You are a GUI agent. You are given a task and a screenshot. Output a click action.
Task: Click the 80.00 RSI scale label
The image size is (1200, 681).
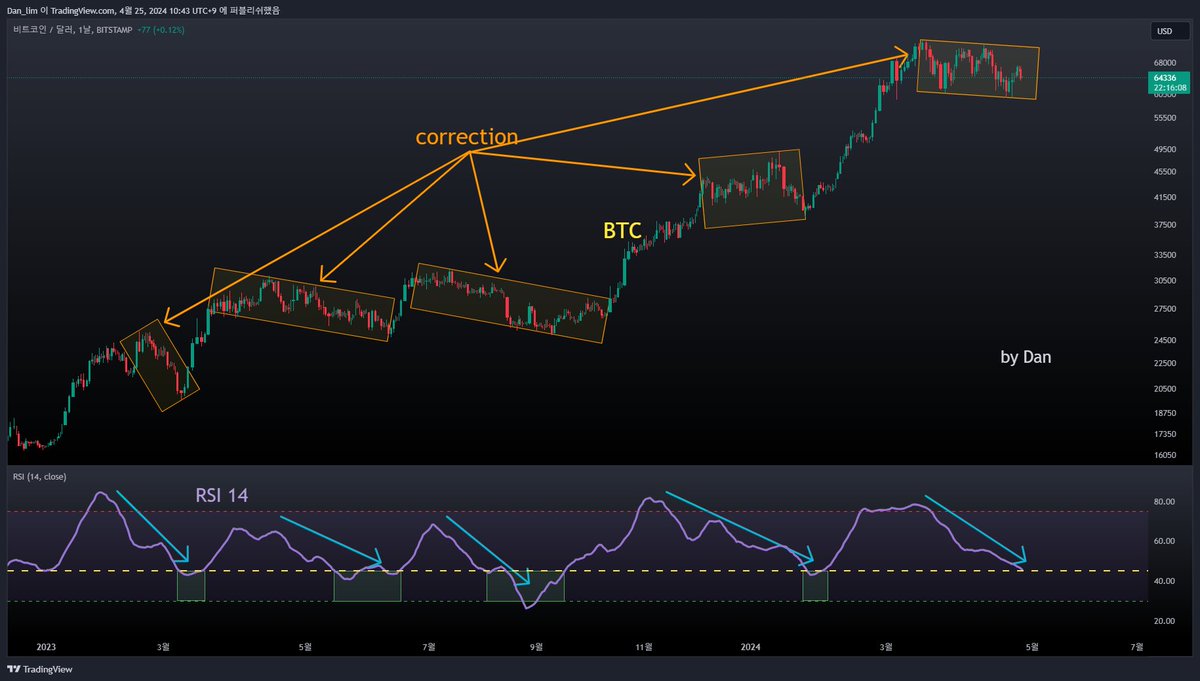tap(1163, 501)
